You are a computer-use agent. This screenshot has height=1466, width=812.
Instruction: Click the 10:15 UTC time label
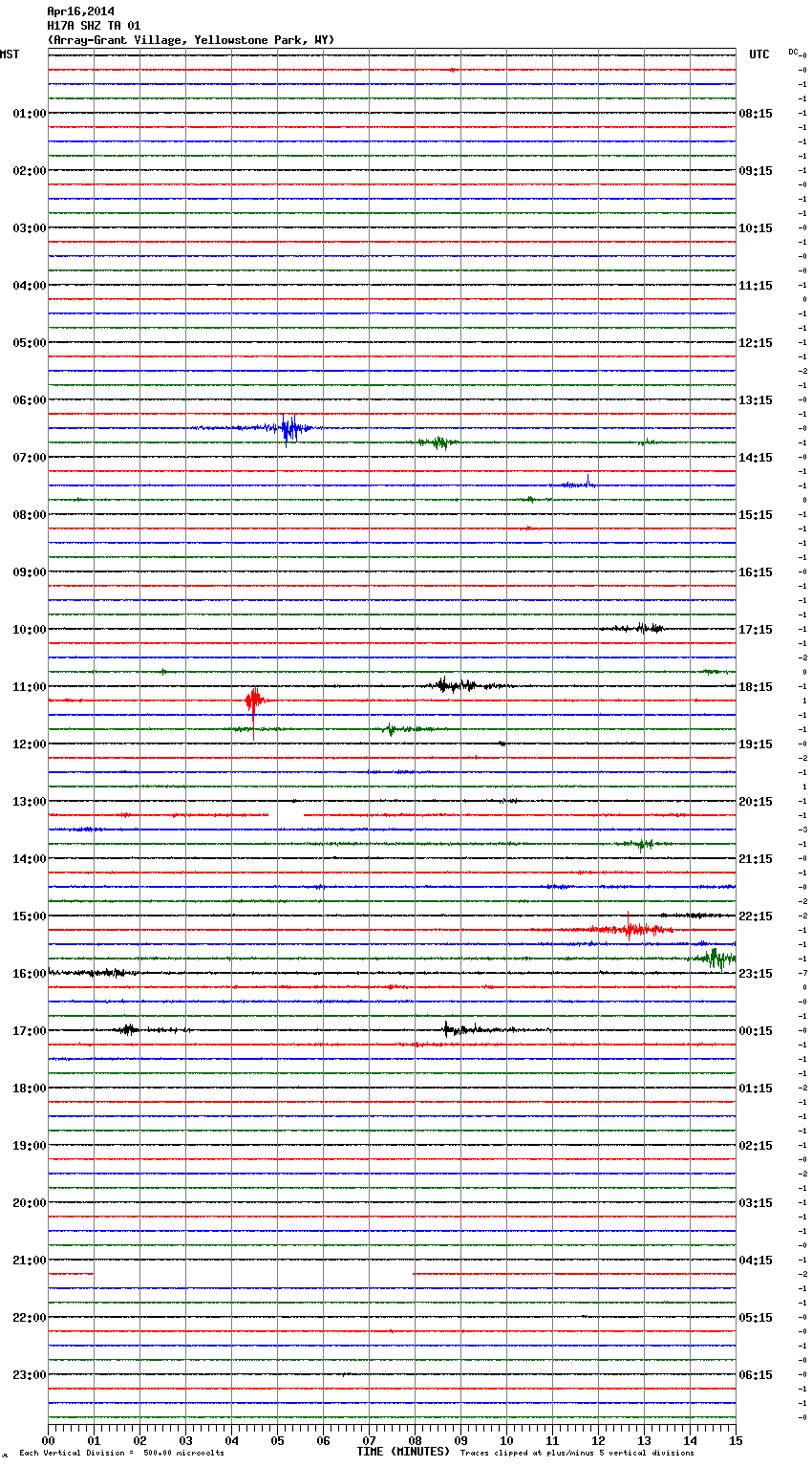(756, 228)
